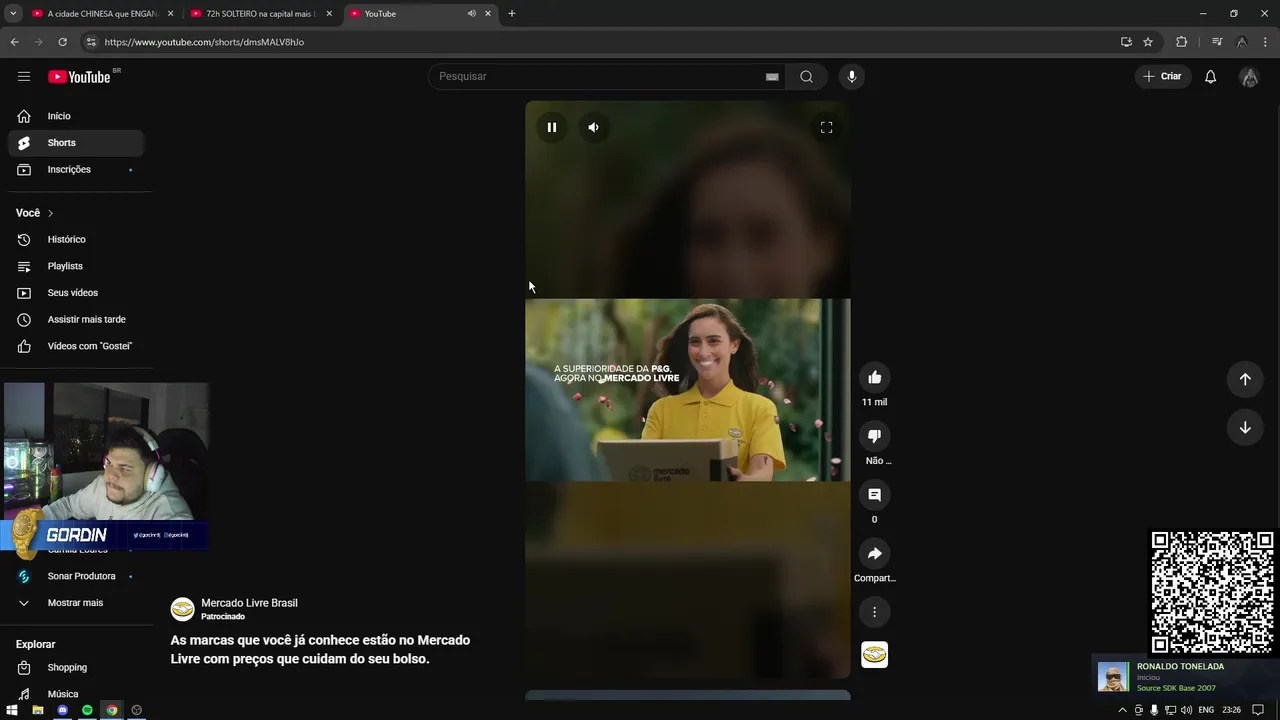
Task: Reload the current page
Action: click(x=62, y=42)
